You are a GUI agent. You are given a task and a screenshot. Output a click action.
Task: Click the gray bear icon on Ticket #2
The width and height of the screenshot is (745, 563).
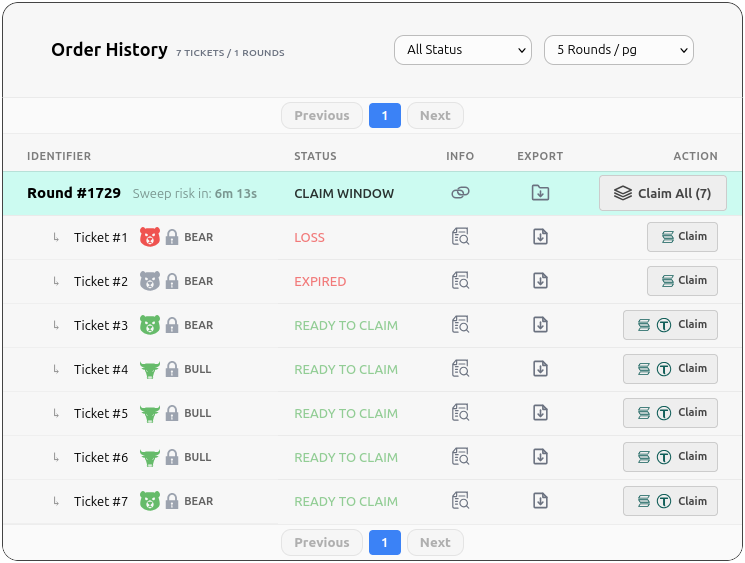pyautogui.click(x=150, y=281)
